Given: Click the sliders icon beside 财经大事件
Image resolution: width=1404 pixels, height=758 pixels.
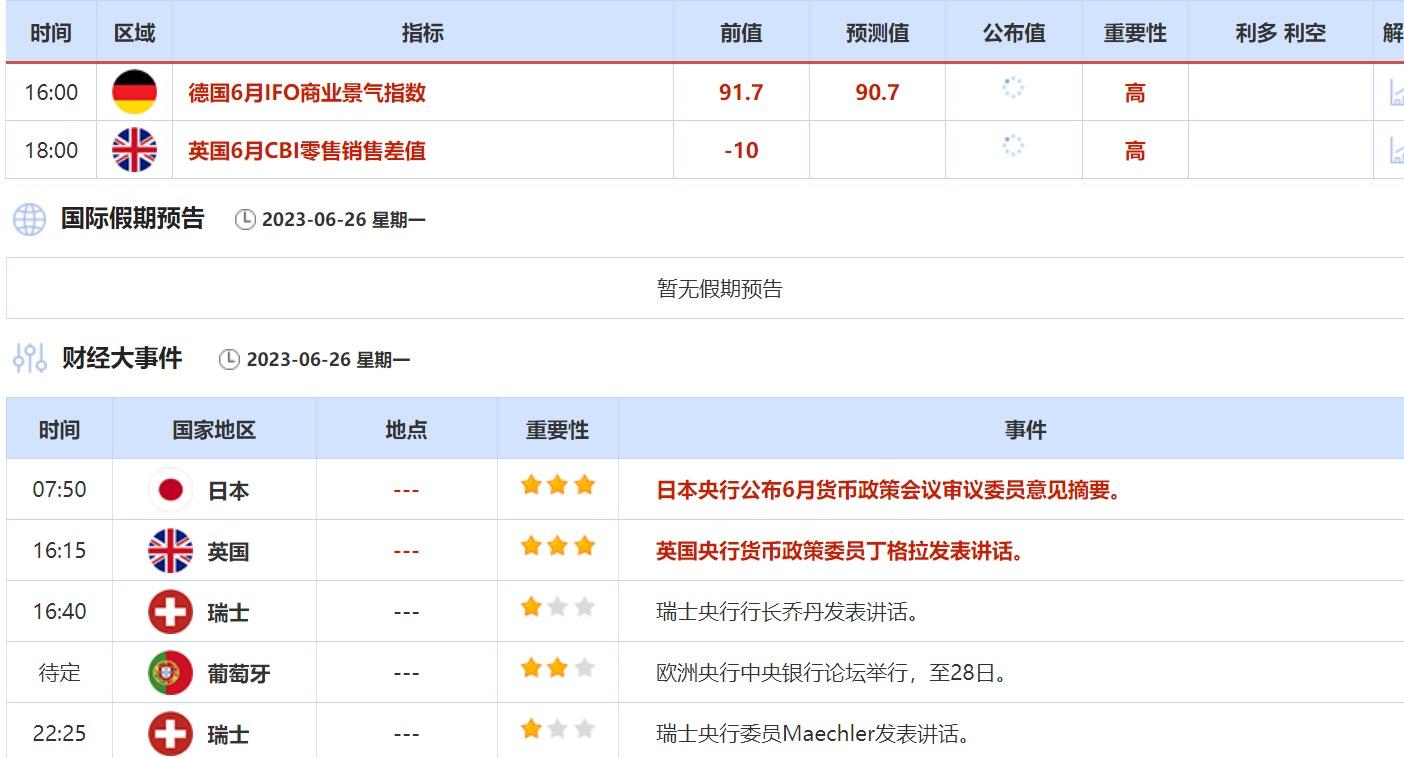Looking at the screenshot, I should point(29,358).
